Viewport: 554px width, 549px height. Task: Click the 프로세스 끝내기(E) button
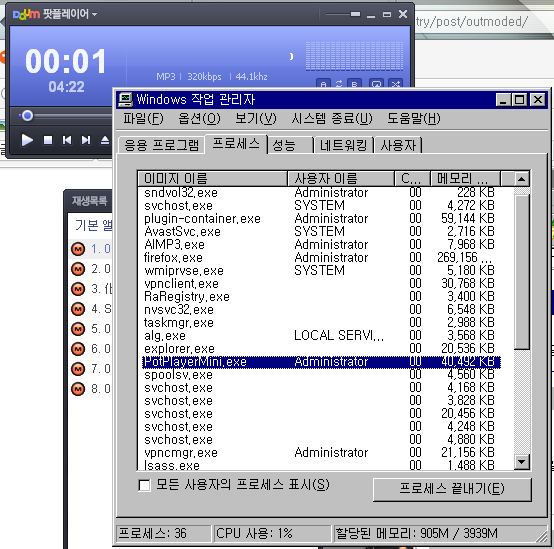point(452,489)
